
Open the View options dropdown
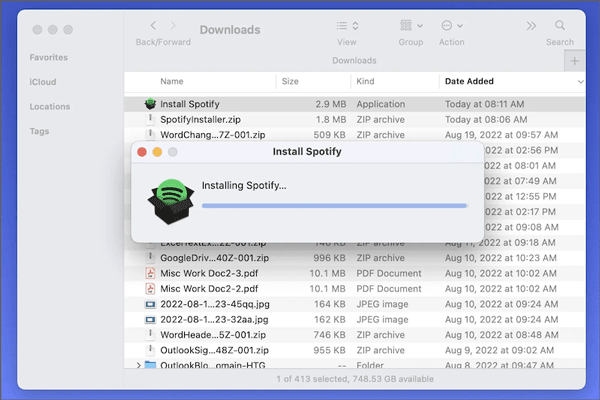point(346,26)
